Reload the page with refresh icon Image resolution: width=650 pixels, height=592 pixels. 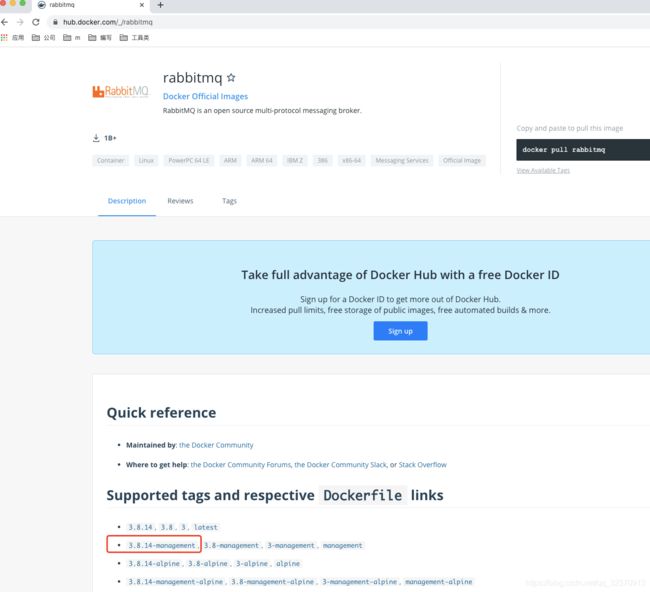pyautogui.click(x=36, y=22)
